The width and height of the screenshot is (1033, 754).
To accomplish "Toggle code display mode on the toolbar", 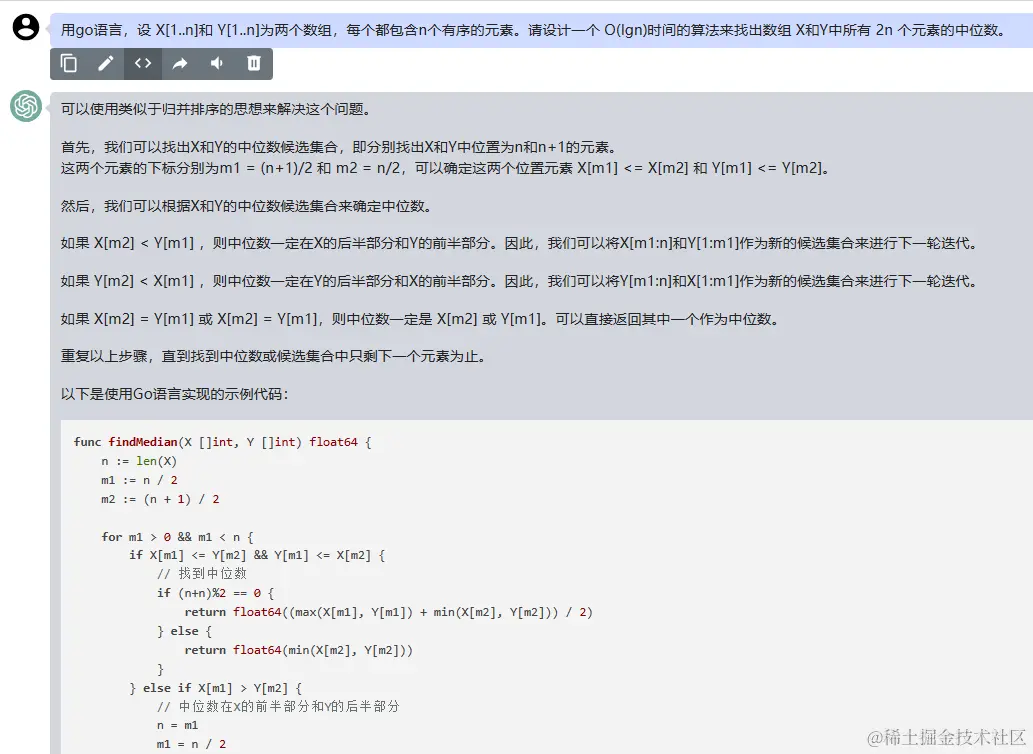I will pos(142,63).
